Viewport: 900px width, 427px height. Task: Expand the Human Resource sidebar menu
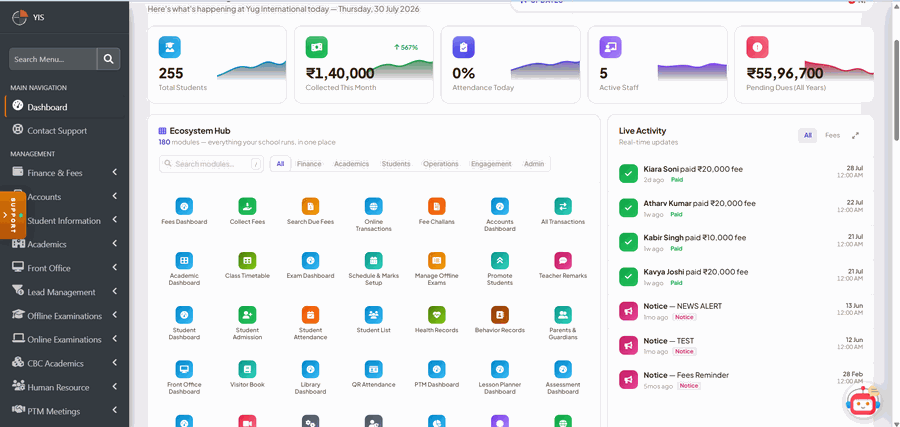(65, 387)
